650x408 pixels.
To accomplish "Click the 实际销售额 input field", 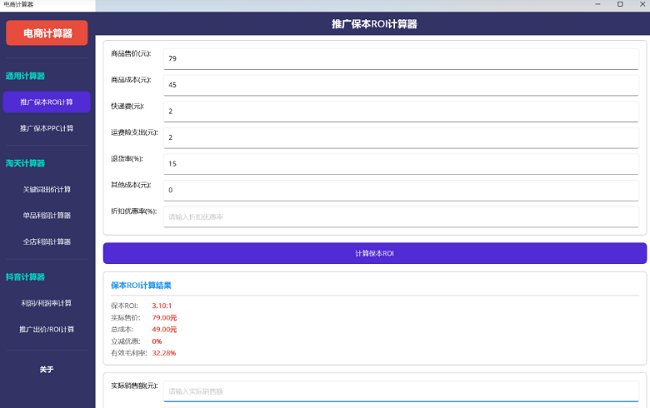I will click(400, 391).
